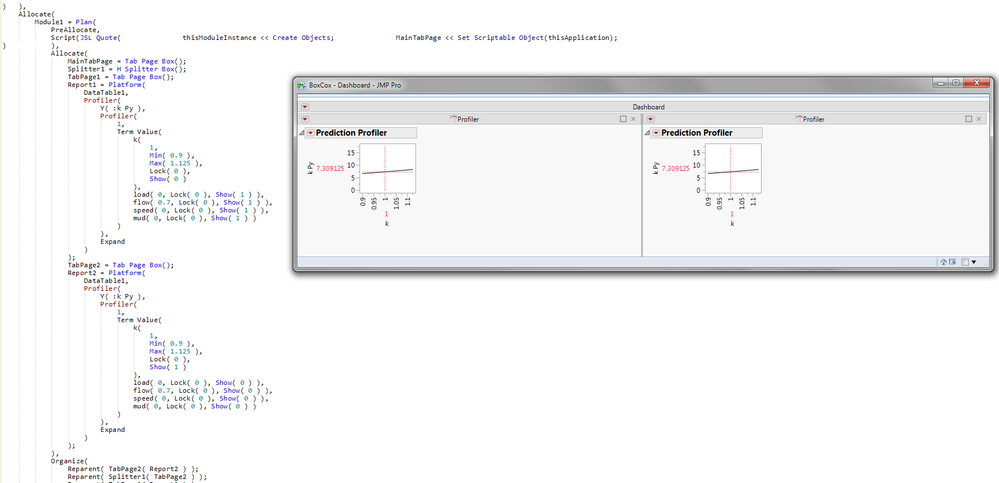Open the left Profiler panel's red triangle menu
The height and width of the screenshot is (483, 999).
tap(305, 119)
